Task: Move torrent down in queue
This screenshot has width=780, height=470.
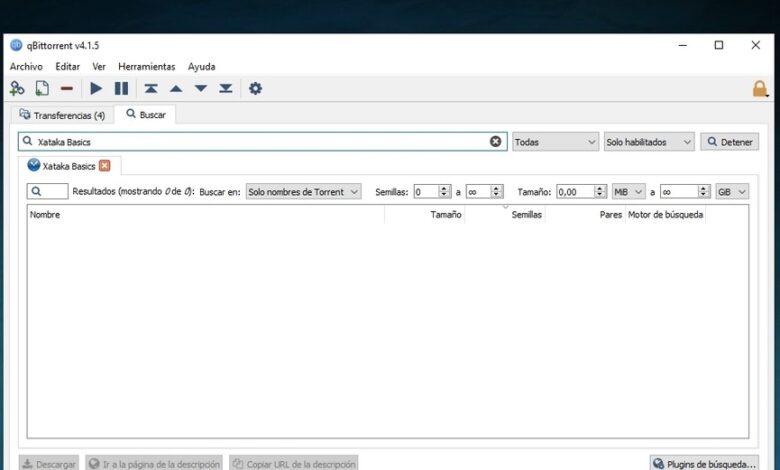Action: (201, 89)
